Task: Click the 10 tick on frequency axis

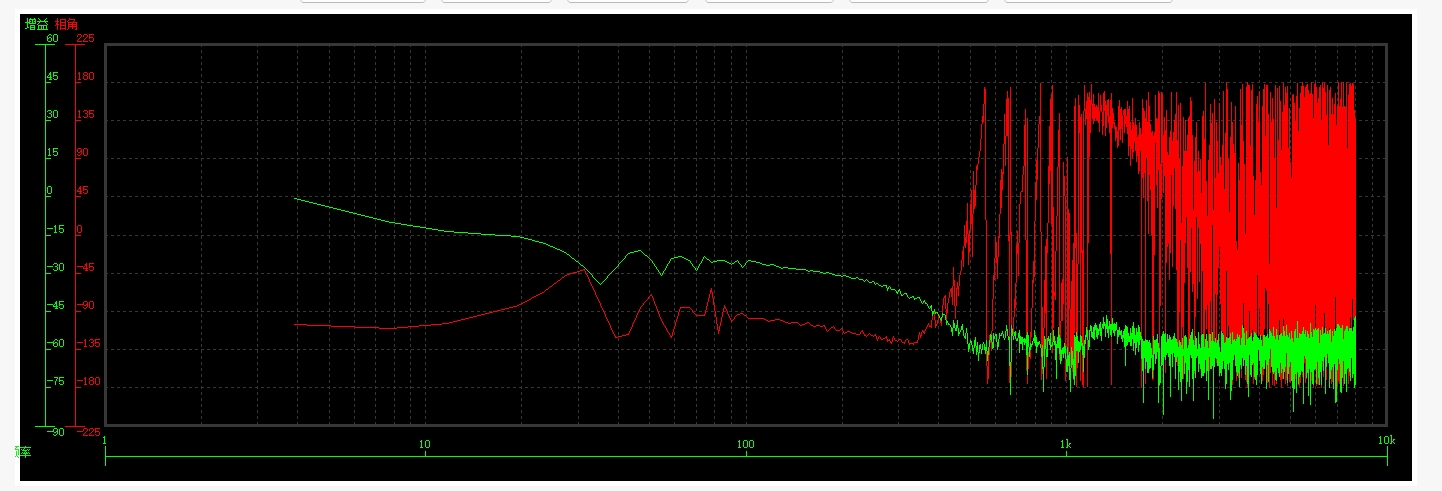Action: [425, 442]
